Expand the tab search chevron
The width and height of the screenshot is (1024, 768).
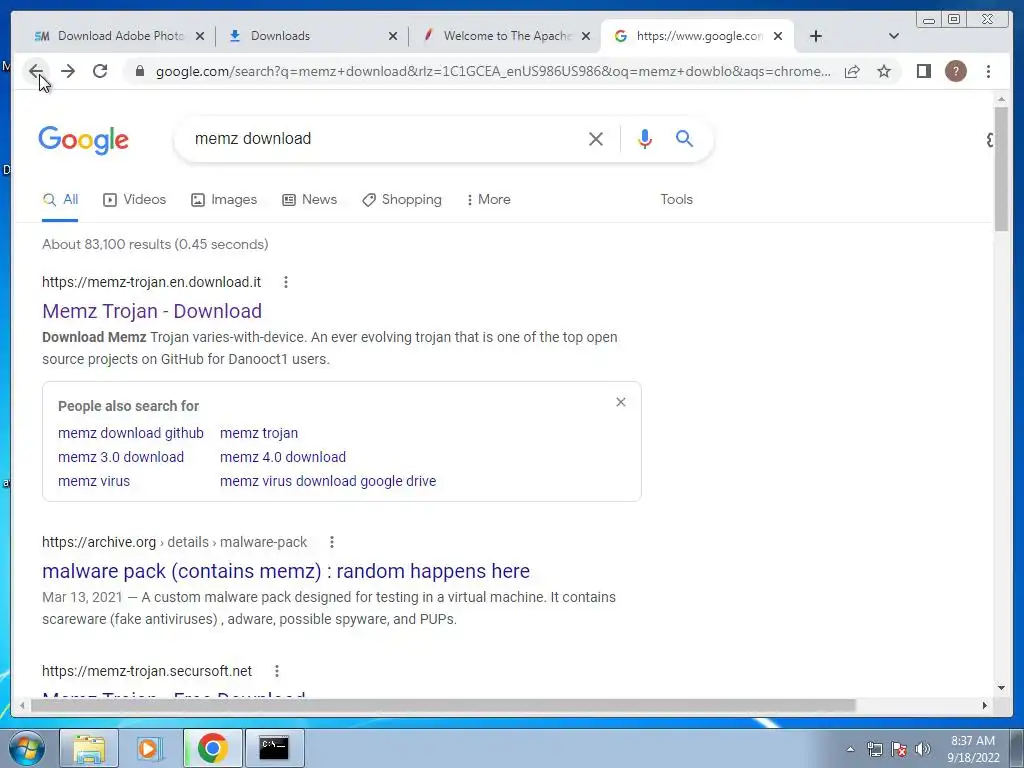894,36
